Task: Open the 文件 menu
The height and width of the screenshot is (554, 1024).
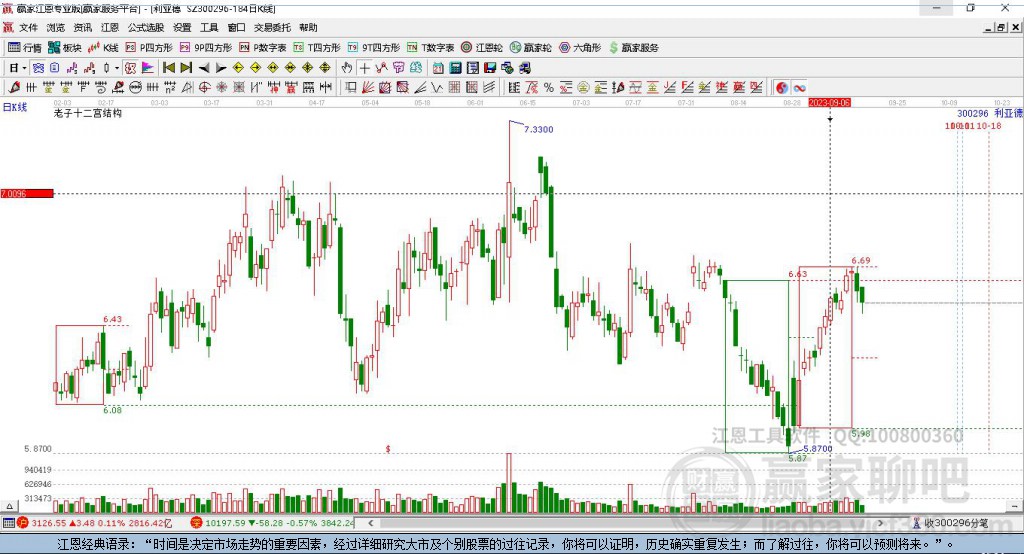Action: coord(28,27)
